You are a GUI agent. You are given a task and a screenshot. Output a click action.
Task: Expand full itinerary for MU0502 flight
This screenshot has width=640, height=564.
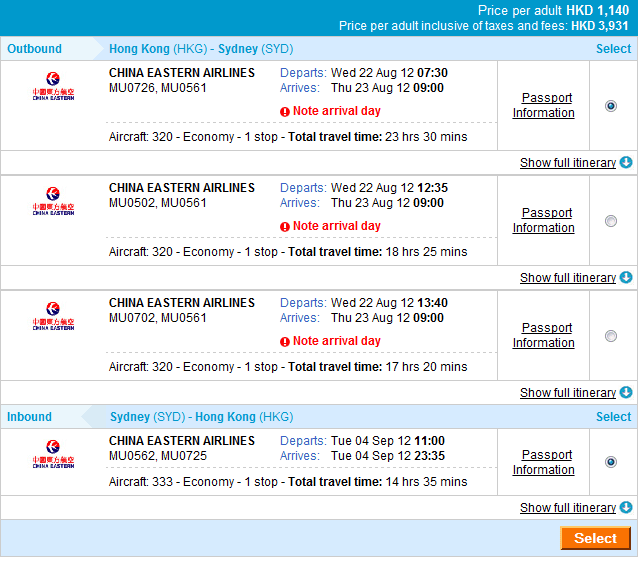pyautogui.click(x=567, y=278)
